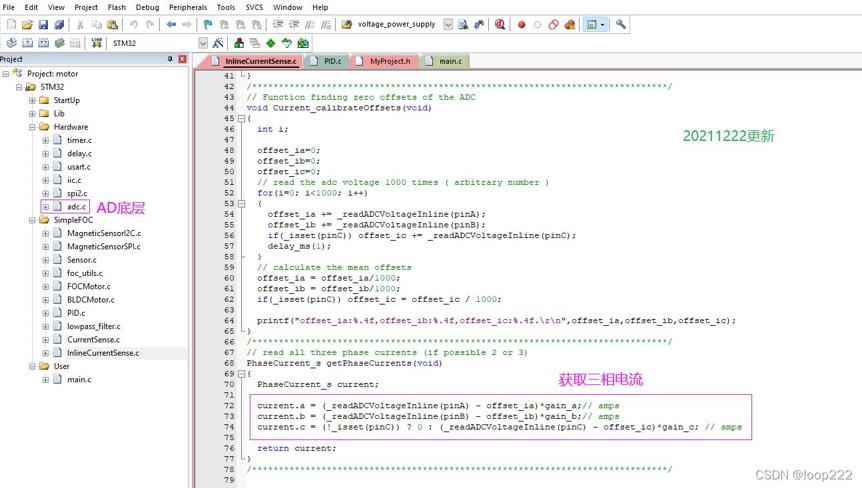Toggle auto-hide pin of the Project panel
862x488 pixels.
click(x=170, y=59)
